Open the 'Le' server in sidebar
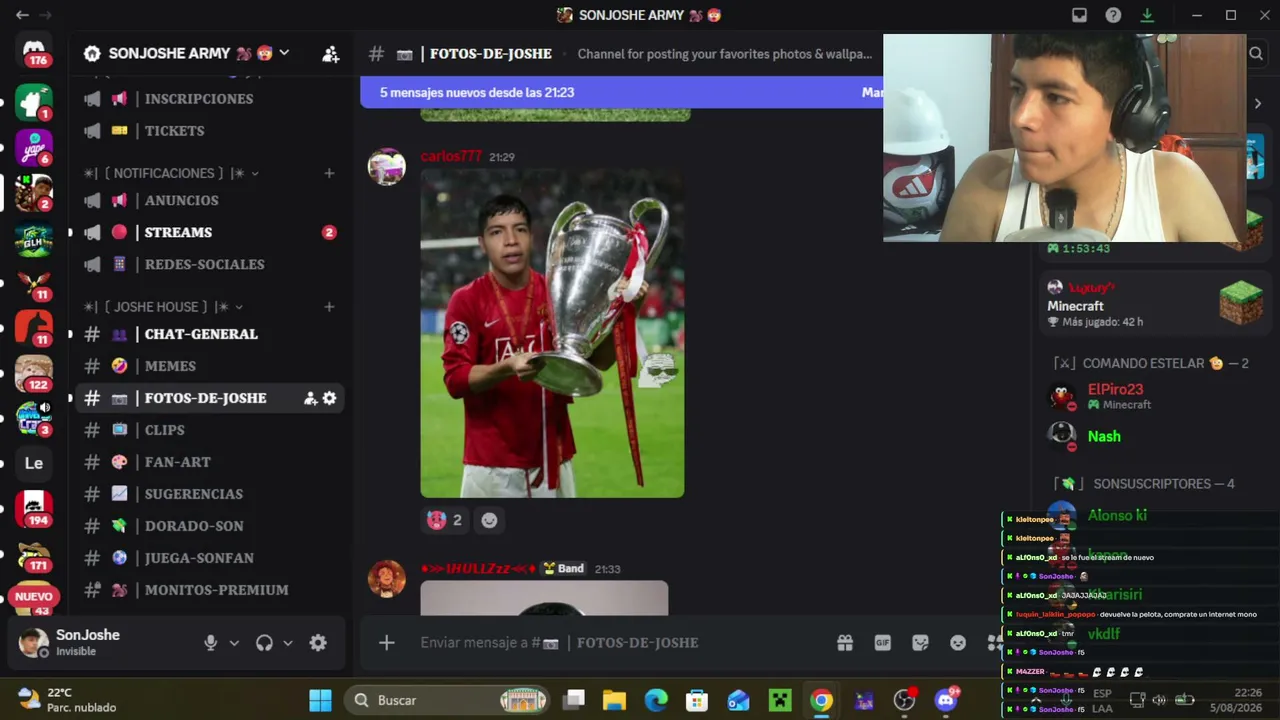This screenshot has height=720, width=1280. [34, 463]
